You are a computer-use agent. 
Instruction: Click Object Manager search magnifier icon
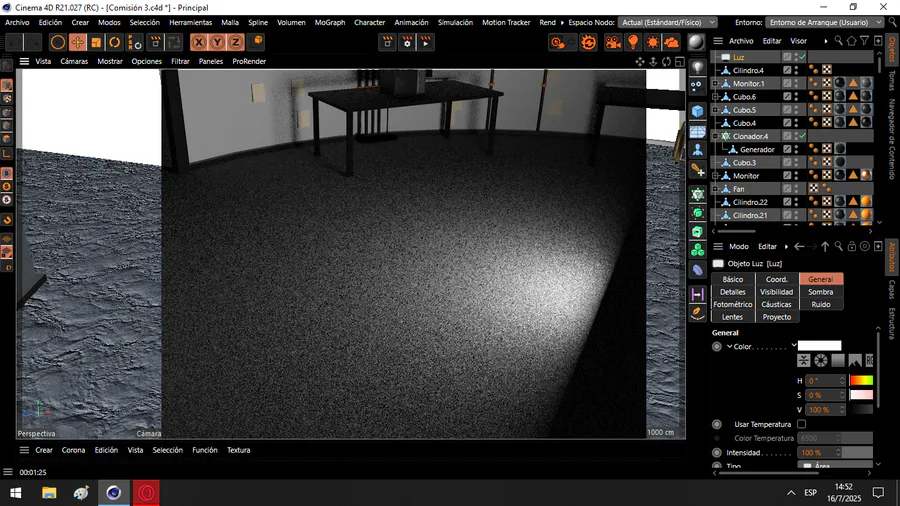click(839, 41)
